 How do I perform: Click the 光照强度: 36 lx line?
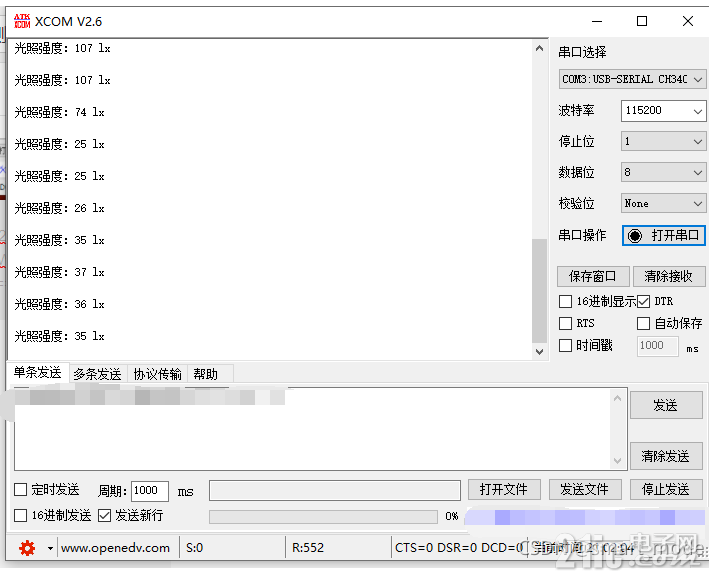coord(59,304)
